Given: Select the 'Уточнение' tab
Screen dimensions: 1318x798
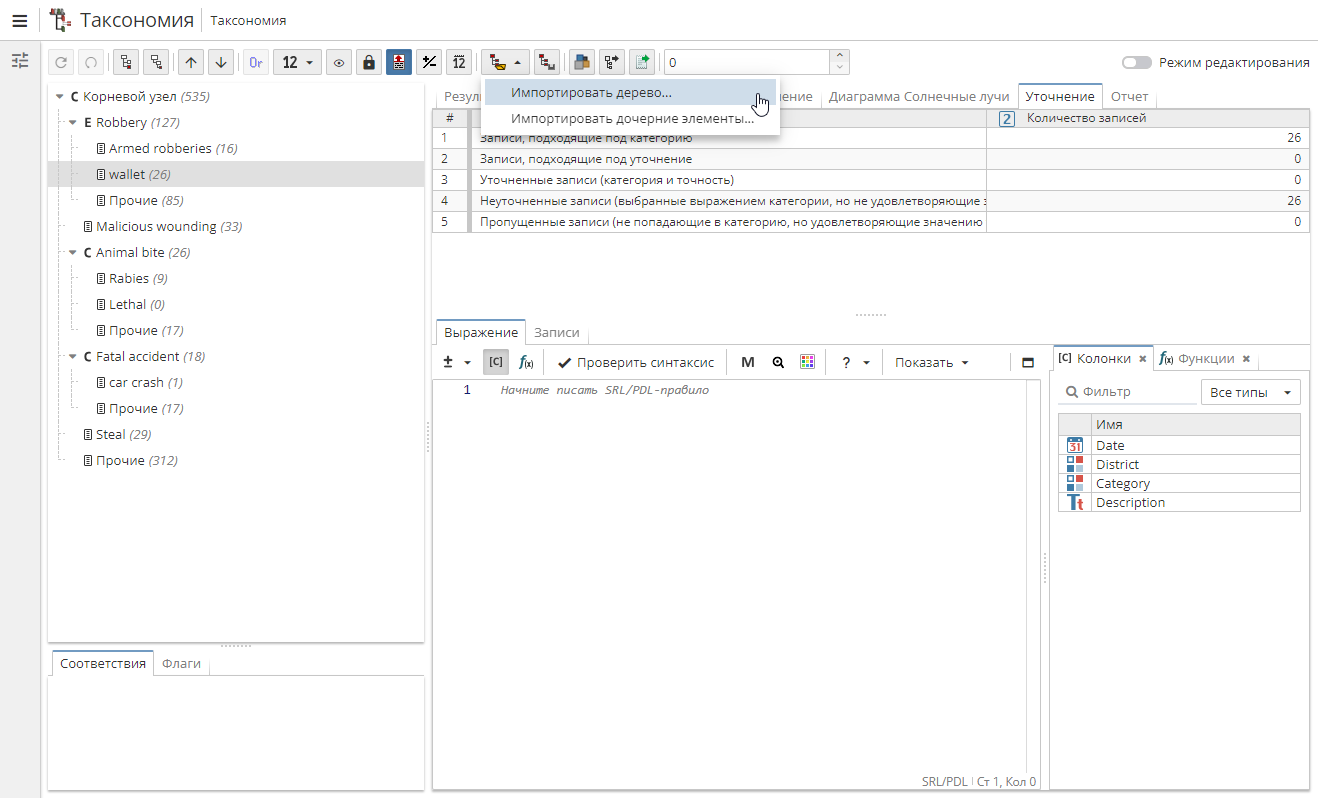Looking at the screenshot, I should pos(1060,97).
